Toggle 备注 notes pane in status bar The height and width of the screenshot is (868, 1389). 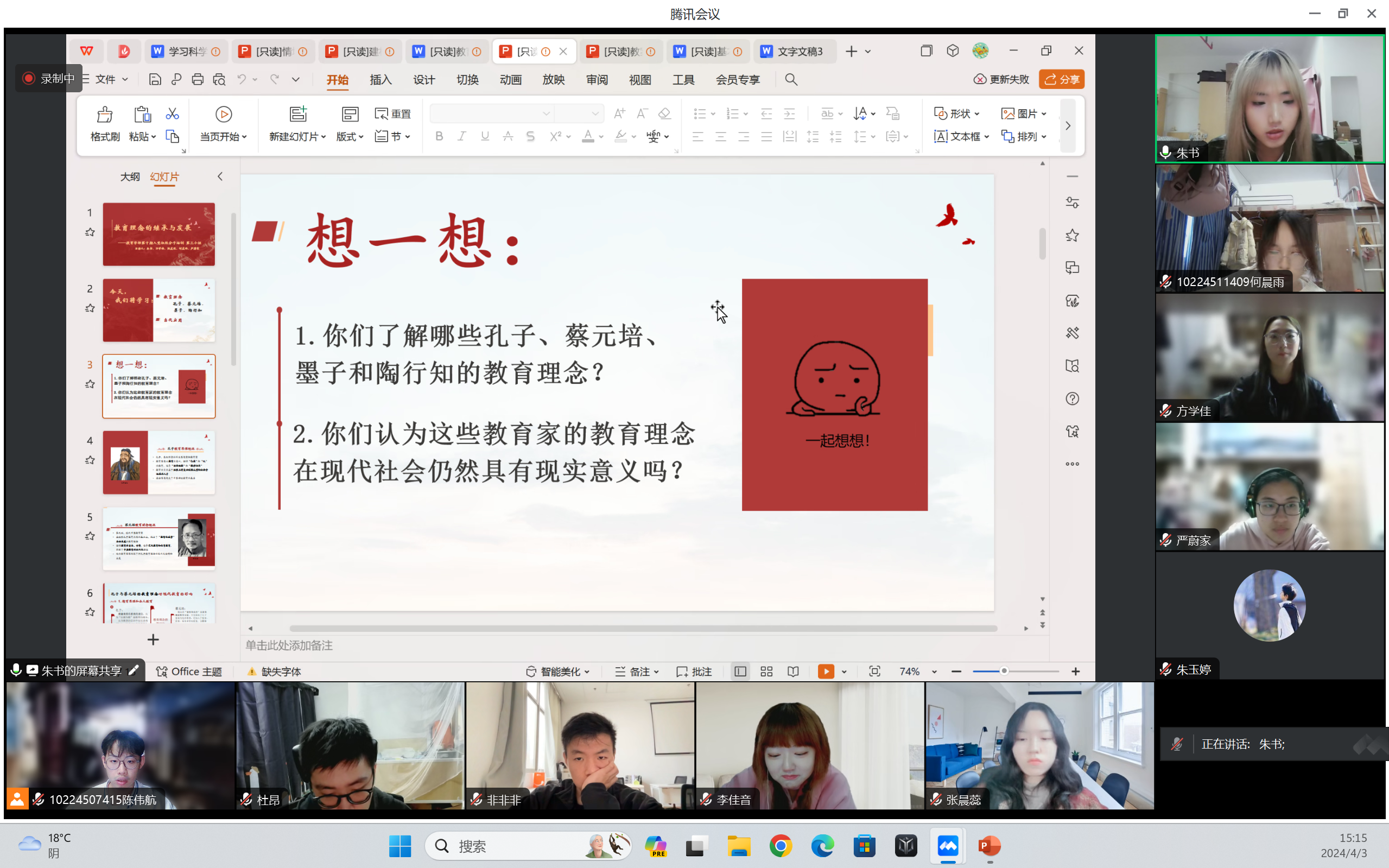click(637, 671)
